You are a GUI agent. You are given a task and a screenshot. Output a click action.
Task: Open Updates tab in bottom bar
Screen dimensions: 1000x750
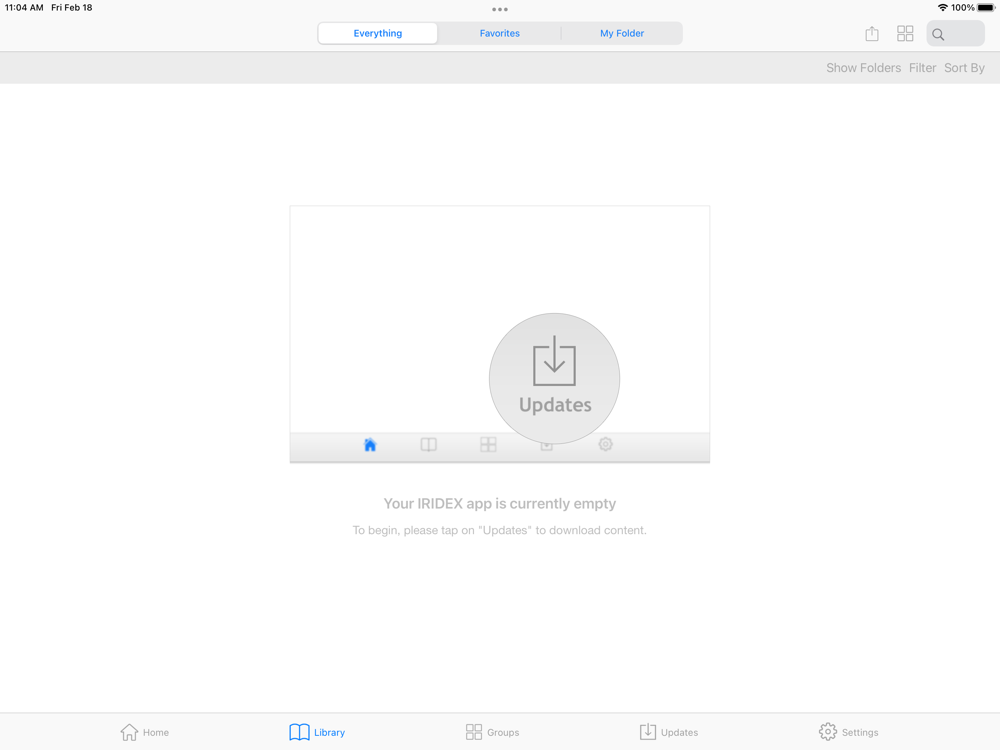pos(668,732)
